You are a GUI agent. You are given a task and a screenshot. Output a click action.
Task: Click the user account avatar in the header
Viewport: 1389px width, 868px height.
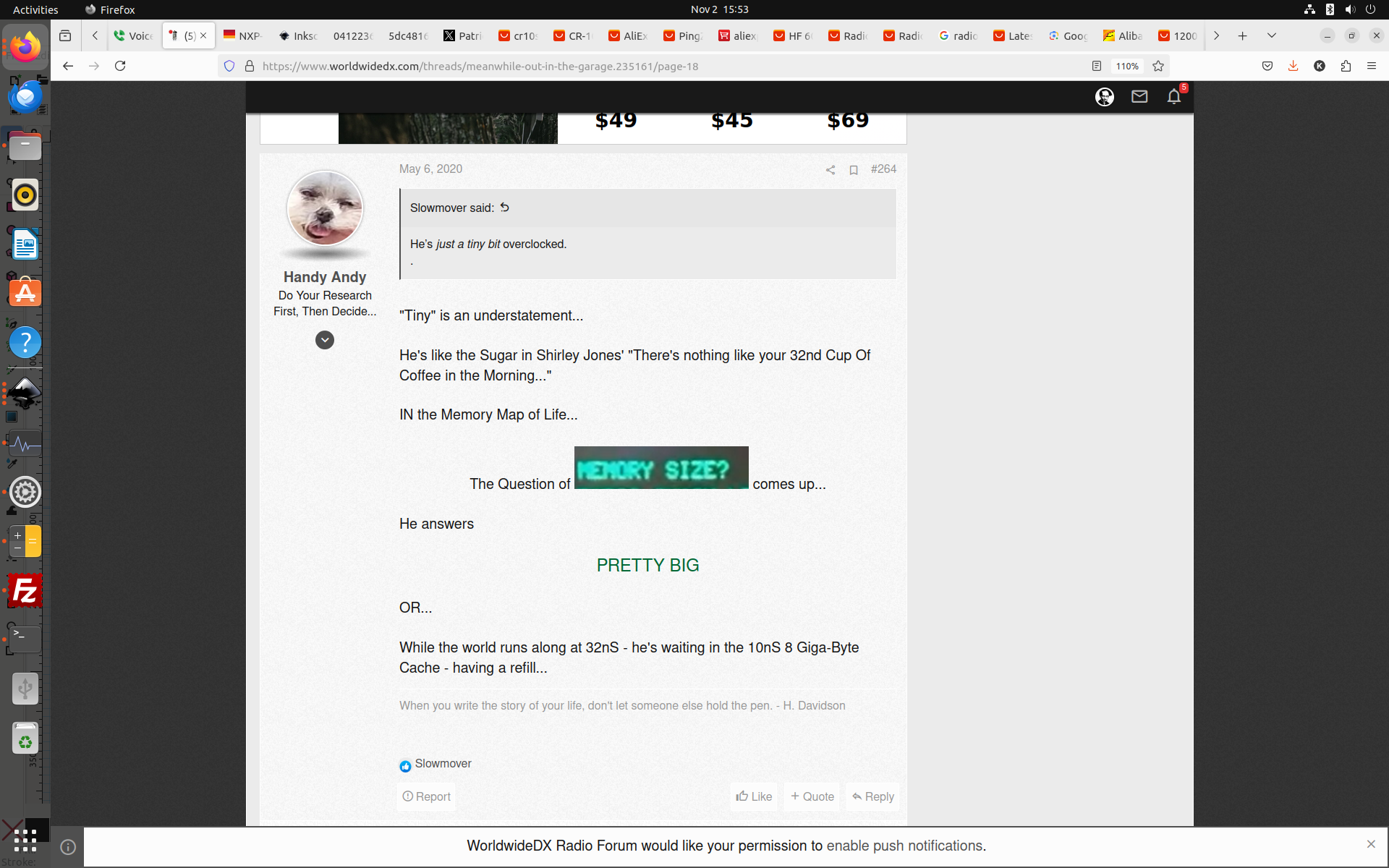click(x=1104, y=97)
